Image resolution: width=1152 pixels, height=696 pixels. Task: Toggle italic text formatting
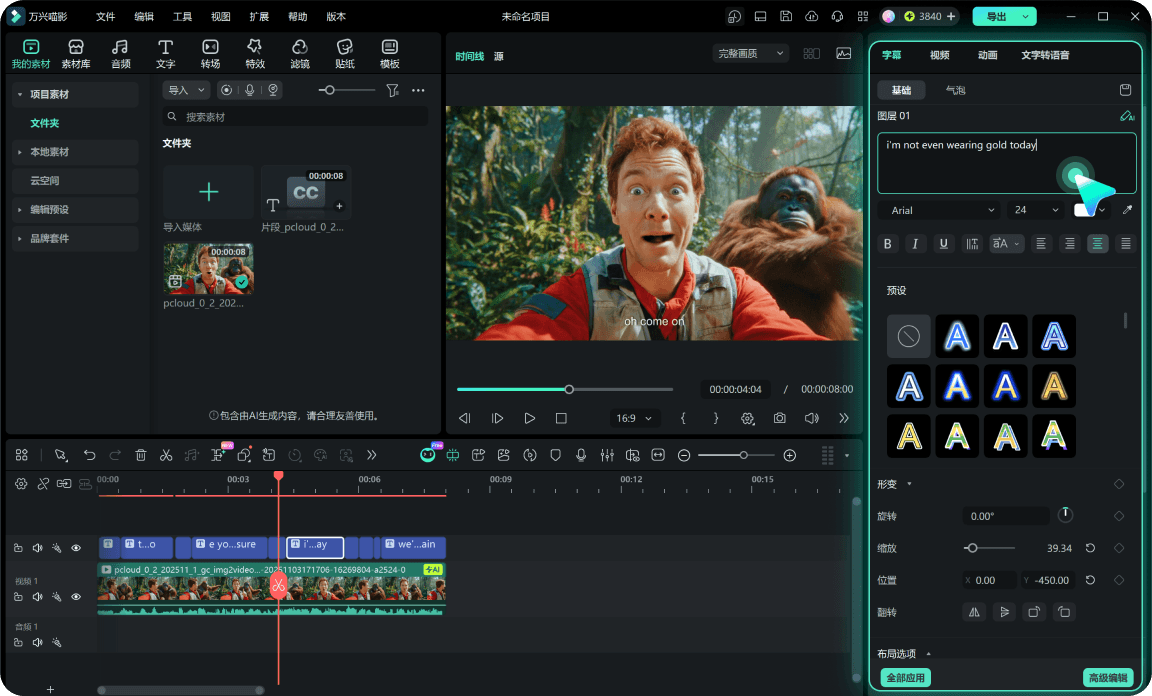click(x=915, y=244)
